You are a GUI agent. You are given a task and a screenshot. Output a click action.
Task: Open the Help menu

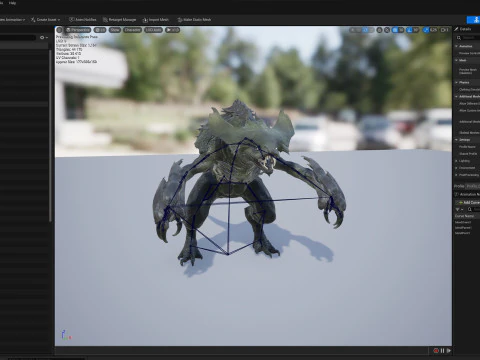tap(13, 3)
